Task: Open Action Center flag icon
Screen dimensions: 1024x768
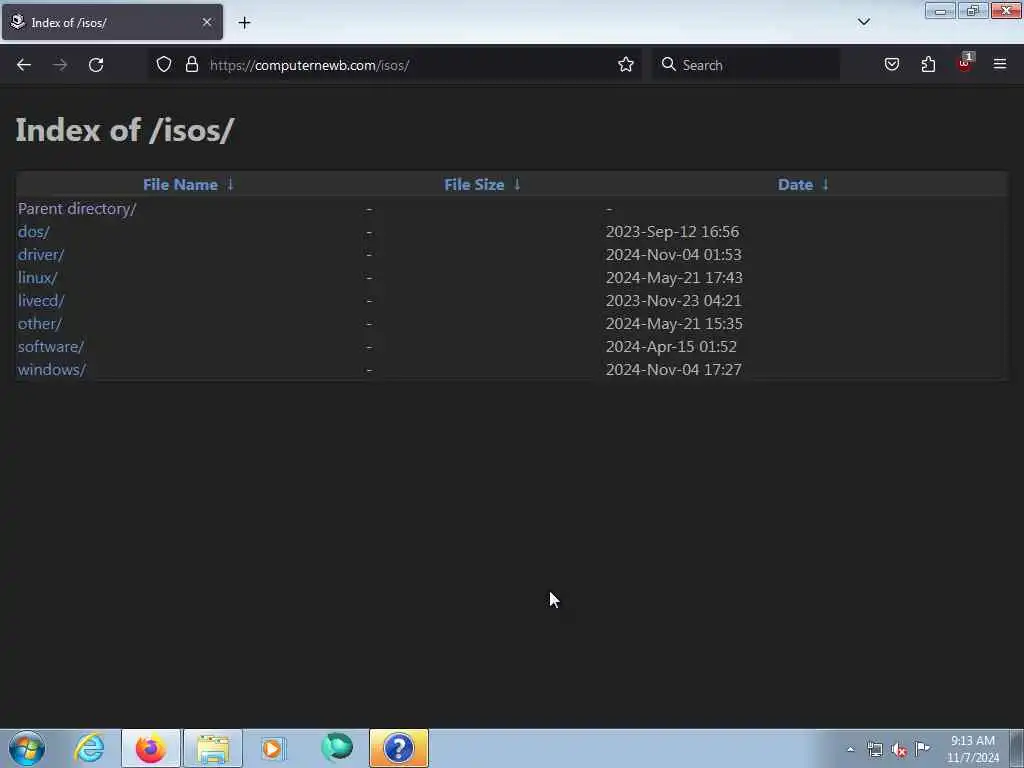Action: [x=922, y=748]
